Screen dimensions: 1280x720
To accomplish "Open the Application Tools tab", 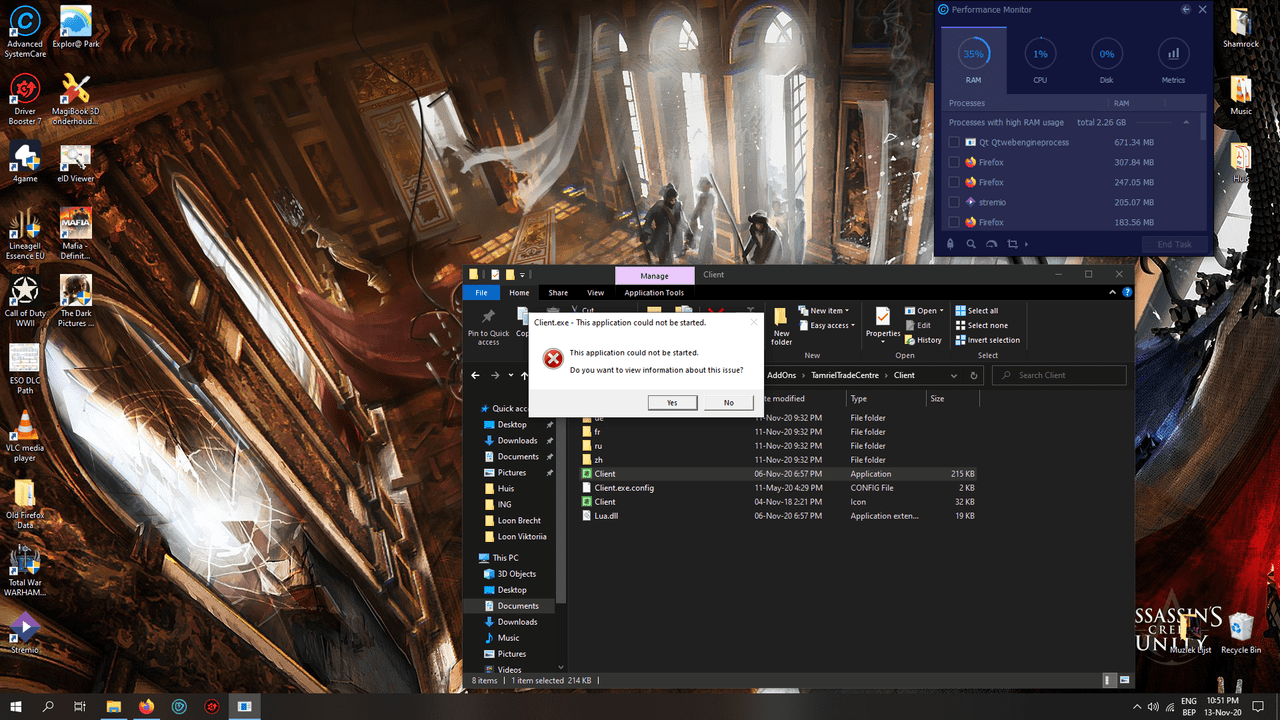I will pos(654,293).
